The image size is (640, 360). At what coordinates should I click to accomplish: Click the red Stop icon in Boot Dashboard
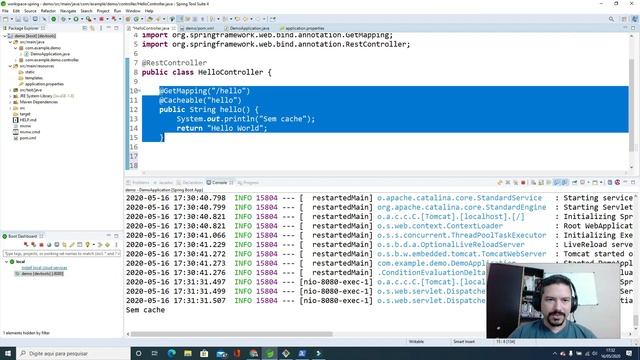[41, 245]
